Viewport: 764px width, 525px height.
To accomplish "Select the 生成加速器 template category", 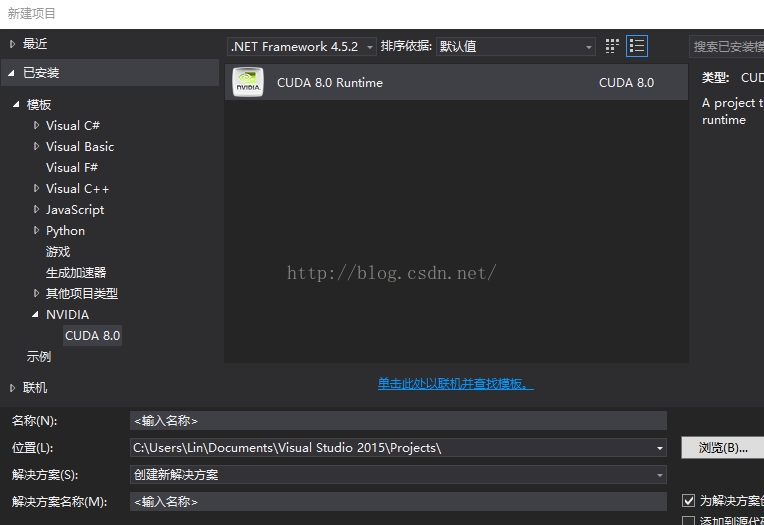I will coord(76,272).
